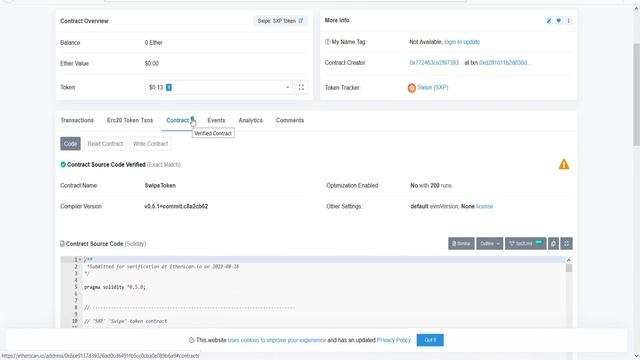Screen dimensions: 640x360
Task: Open the Analytics tab
Action: click(251, 120)
